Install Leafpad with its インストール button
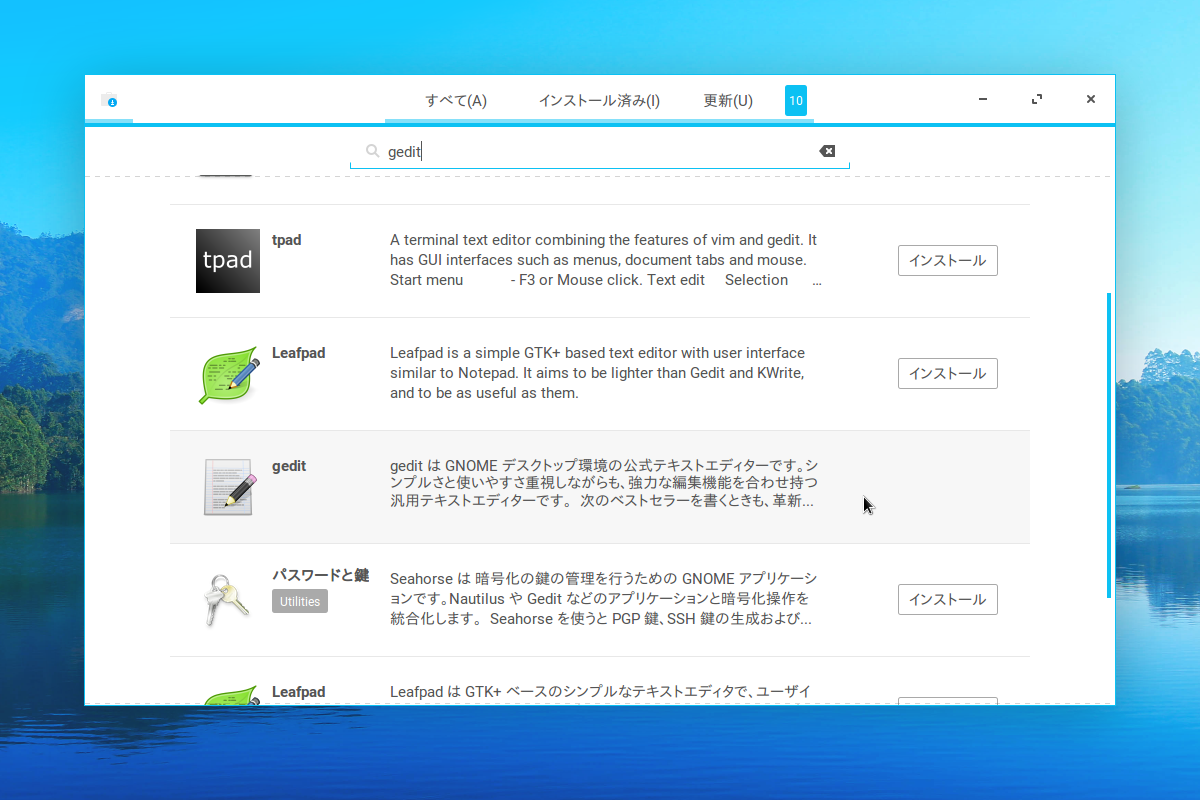The height and width of the screenshot is (800, 1200). click(x=947, y=374)
